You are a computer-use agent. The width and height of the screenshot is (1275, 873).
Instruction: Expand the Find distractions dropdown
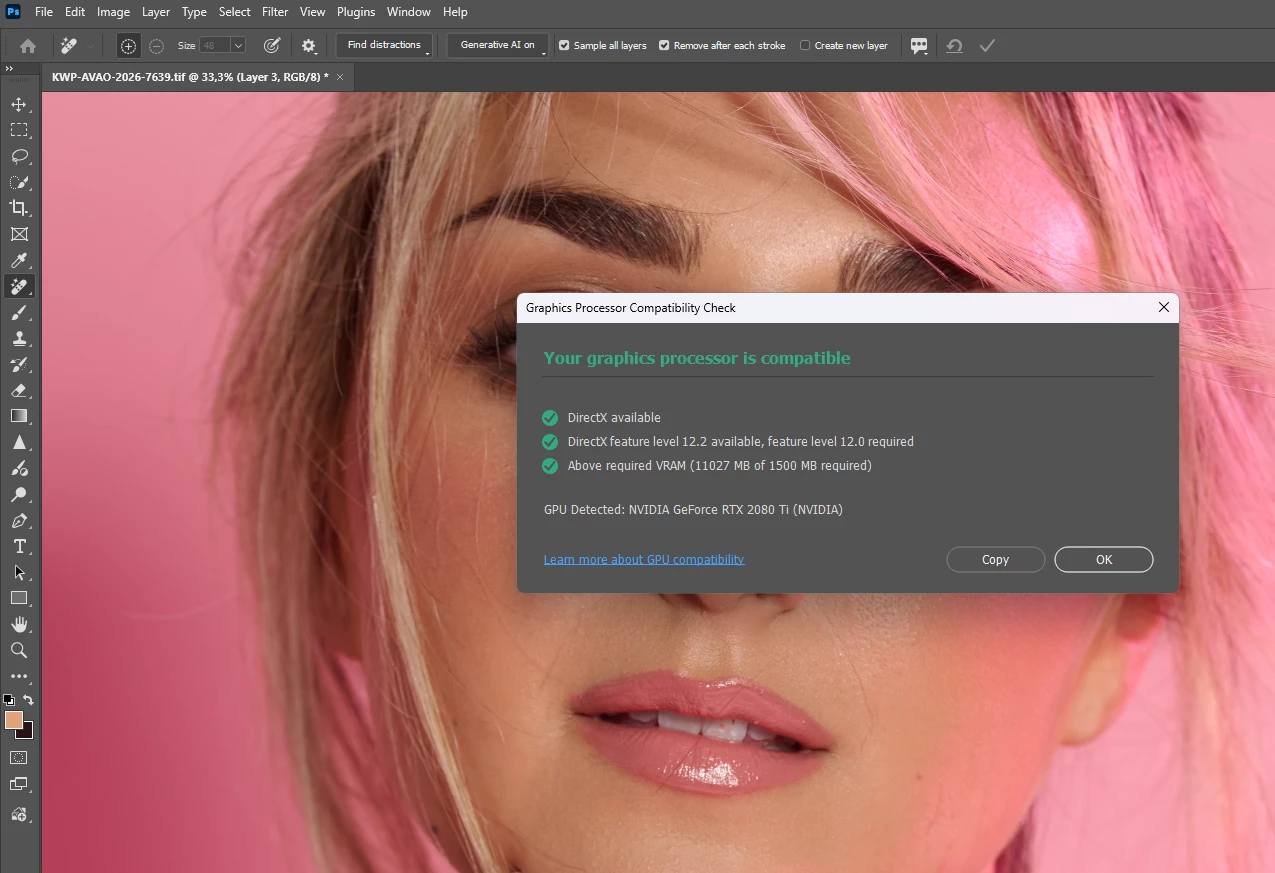(x=385, y=46)
